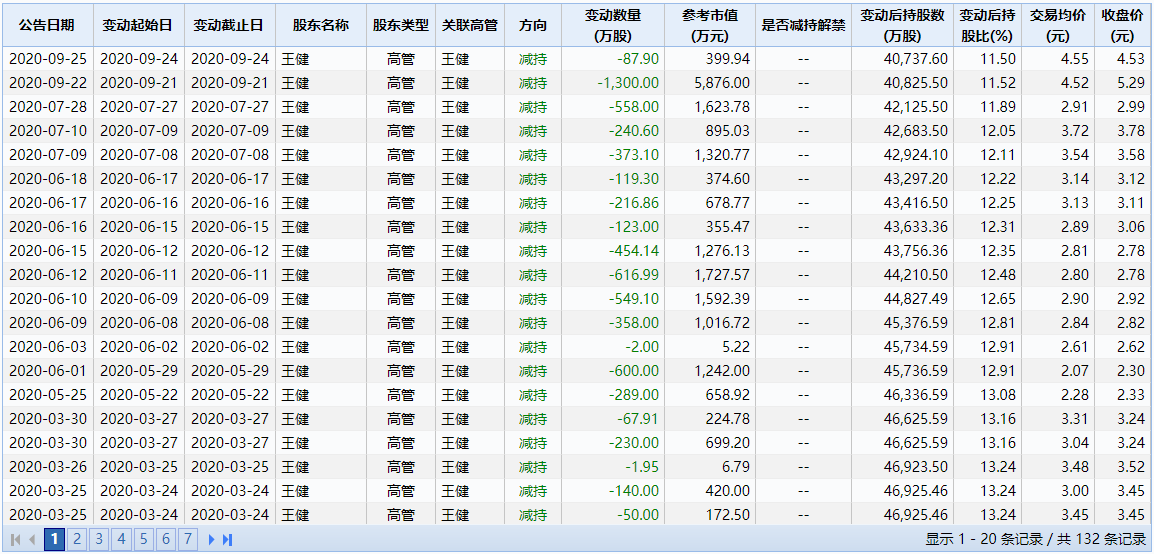Click the holdings value 40,737.60
Image resolution: width=1154 pixels, height=554 pixels.
click(916, 60)
